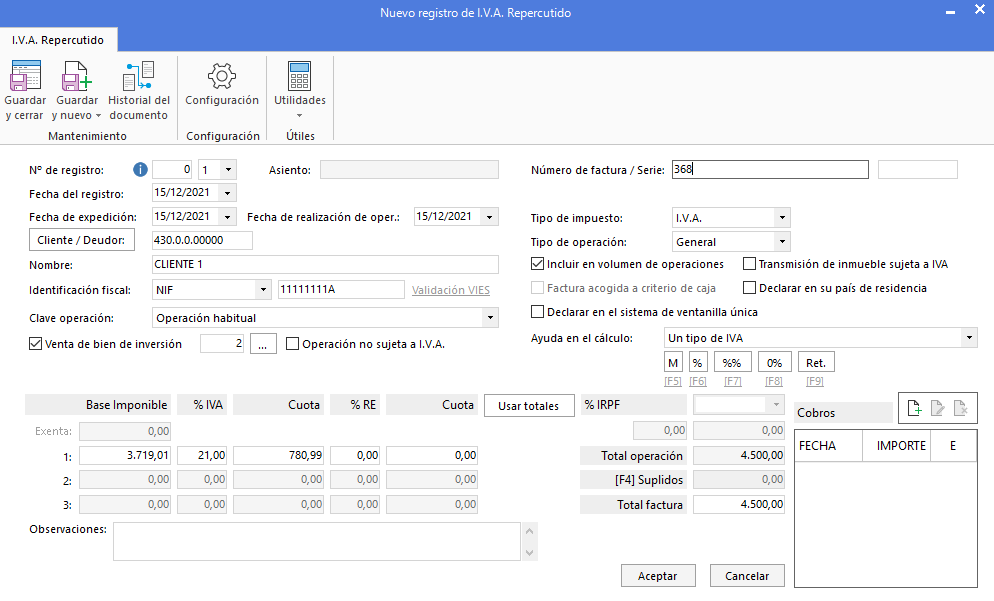
Task: Expand the Guardar y nuevo arrow menu
Action: (x=98, y=116)
